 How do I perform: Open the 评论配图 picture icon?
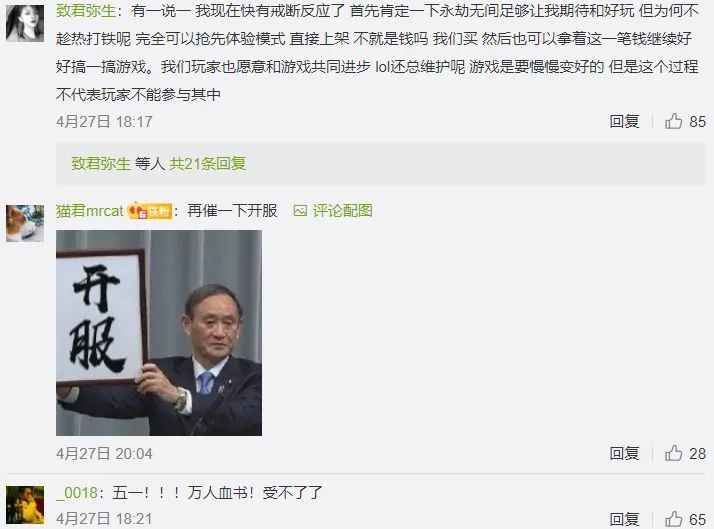coord(300,211)
